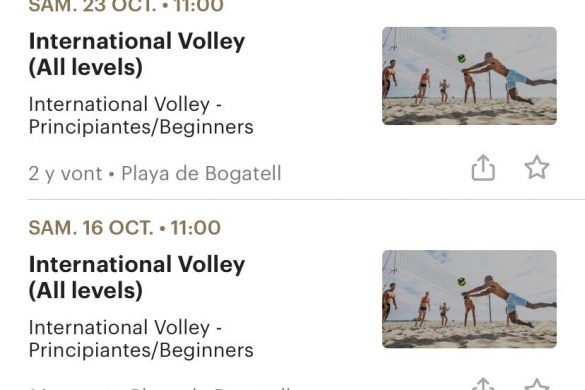Star the 23 Oct. International Volley event
Viewport: 585px width, 390px height.
pos(537,168)
